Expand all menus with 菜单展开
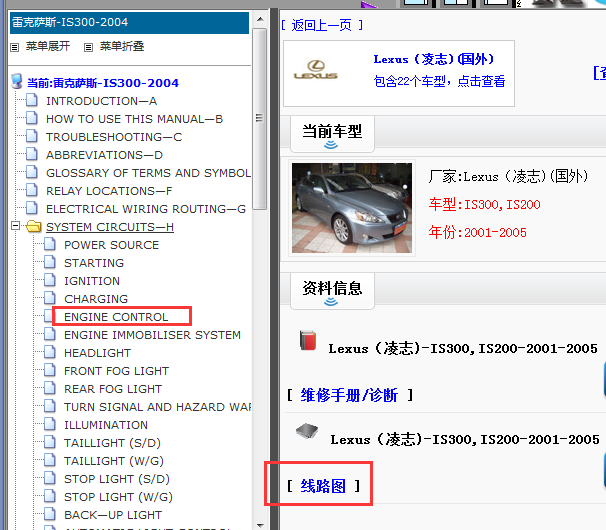This screenshot has width=606, height=530. click(48, 46)
